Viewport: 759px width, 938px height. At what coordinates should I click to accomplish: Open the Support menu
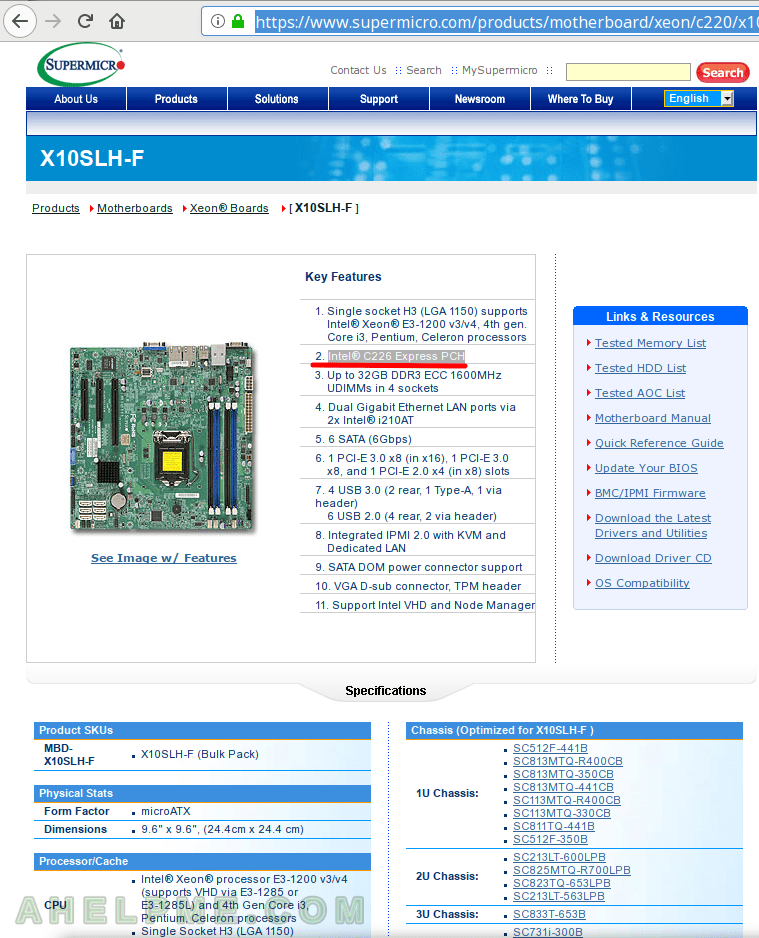tap(379, 99)
